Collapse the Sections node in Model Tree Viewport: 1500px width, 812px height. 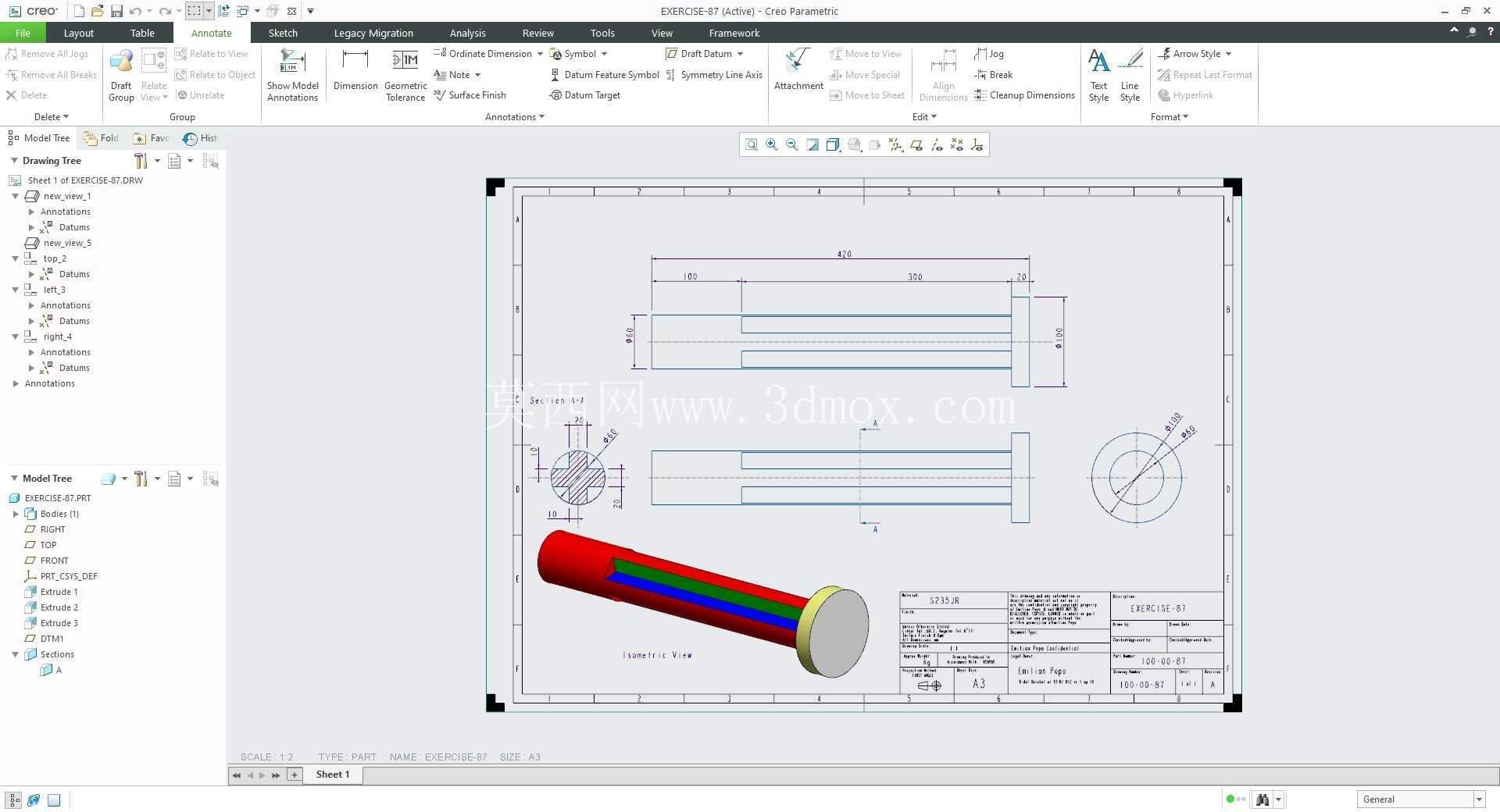(x=15, y=654)
